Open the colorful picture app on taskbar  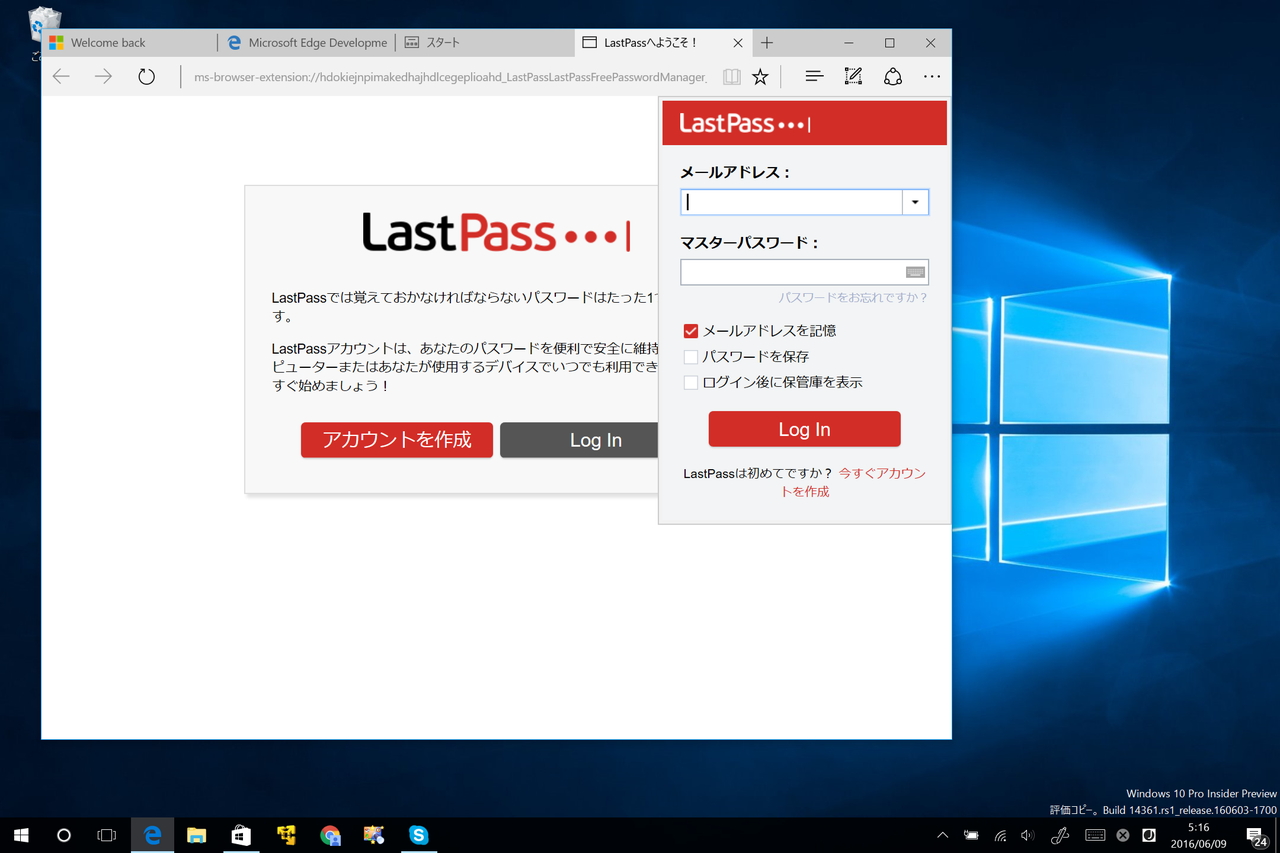374,835
